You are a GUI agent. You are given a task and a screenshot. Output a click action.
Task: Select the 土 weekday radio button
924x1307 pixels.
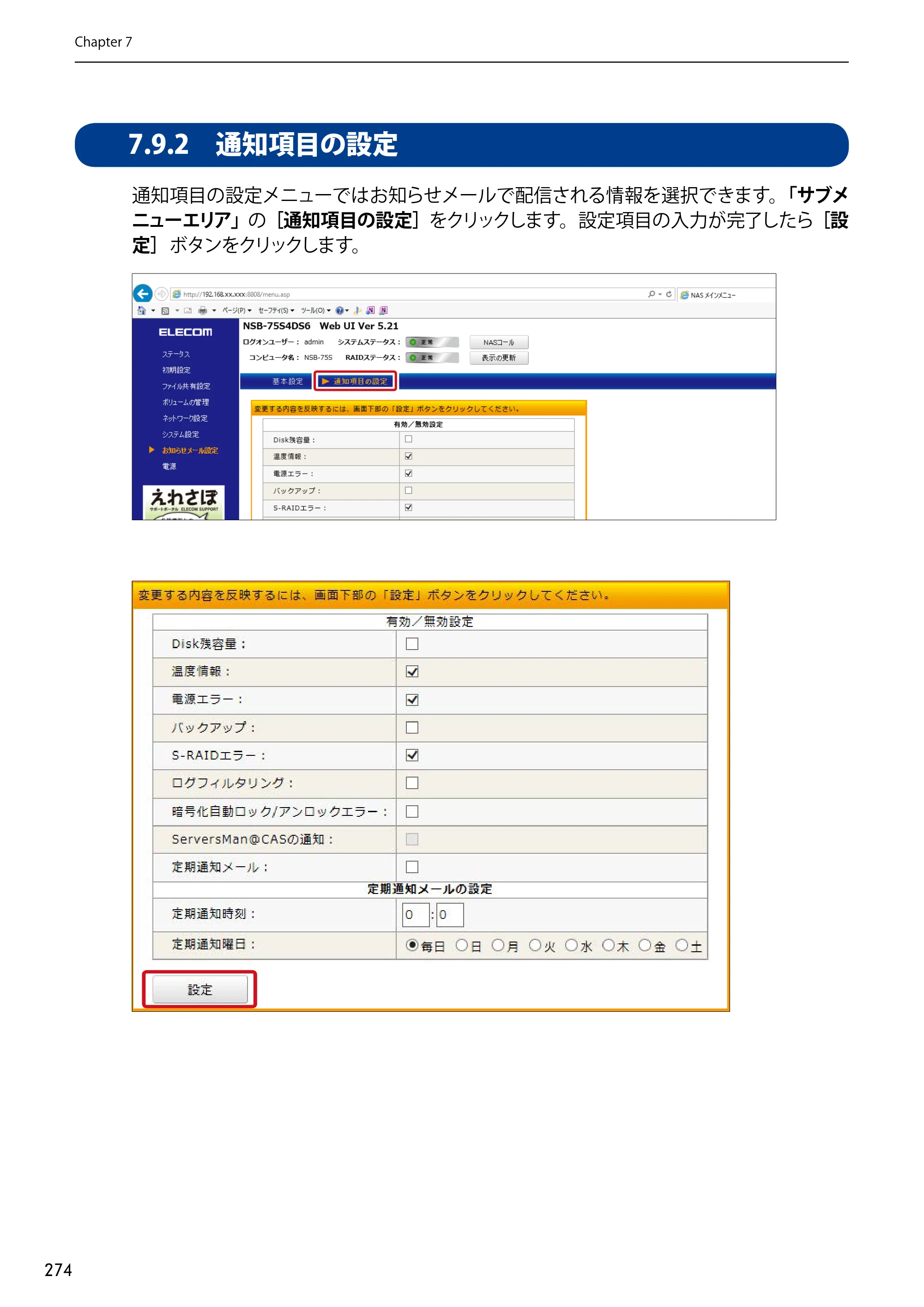pyautogui.click(x=682, y=945)
